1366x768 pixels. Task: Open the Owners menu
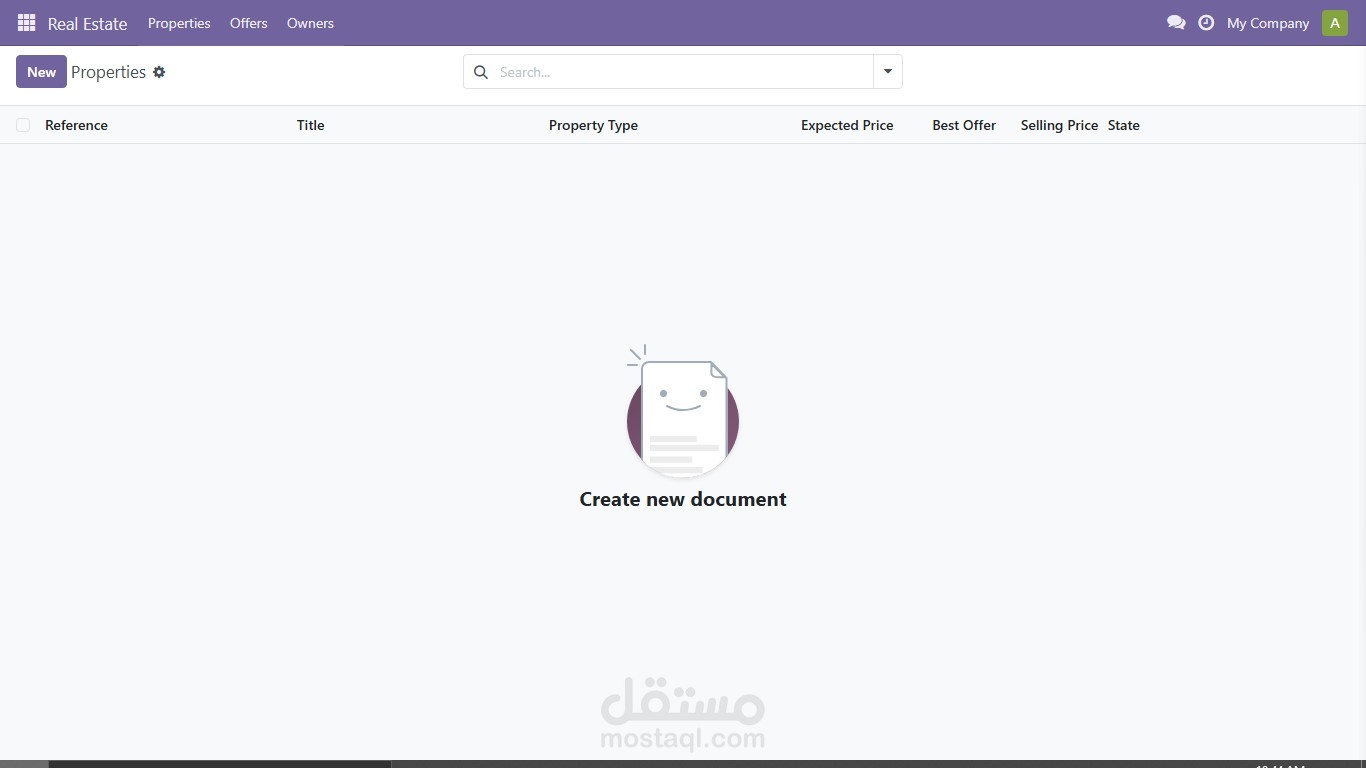[x=310, y=23]
